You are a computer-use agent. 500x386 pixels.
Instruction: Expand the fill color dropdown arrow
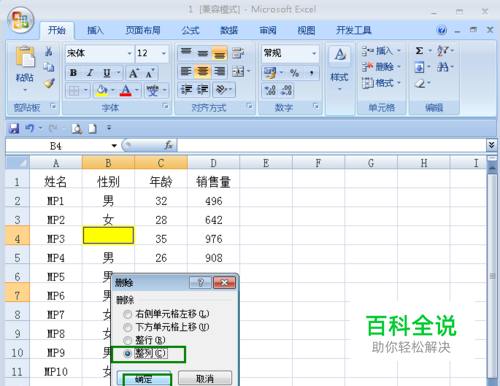(113, 90)
